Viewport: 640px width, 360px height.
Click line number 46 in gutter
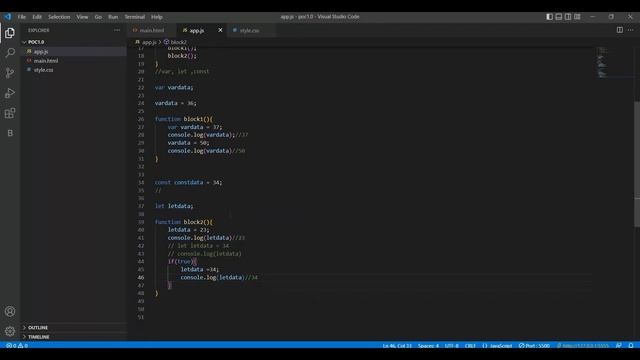[141, 277]
